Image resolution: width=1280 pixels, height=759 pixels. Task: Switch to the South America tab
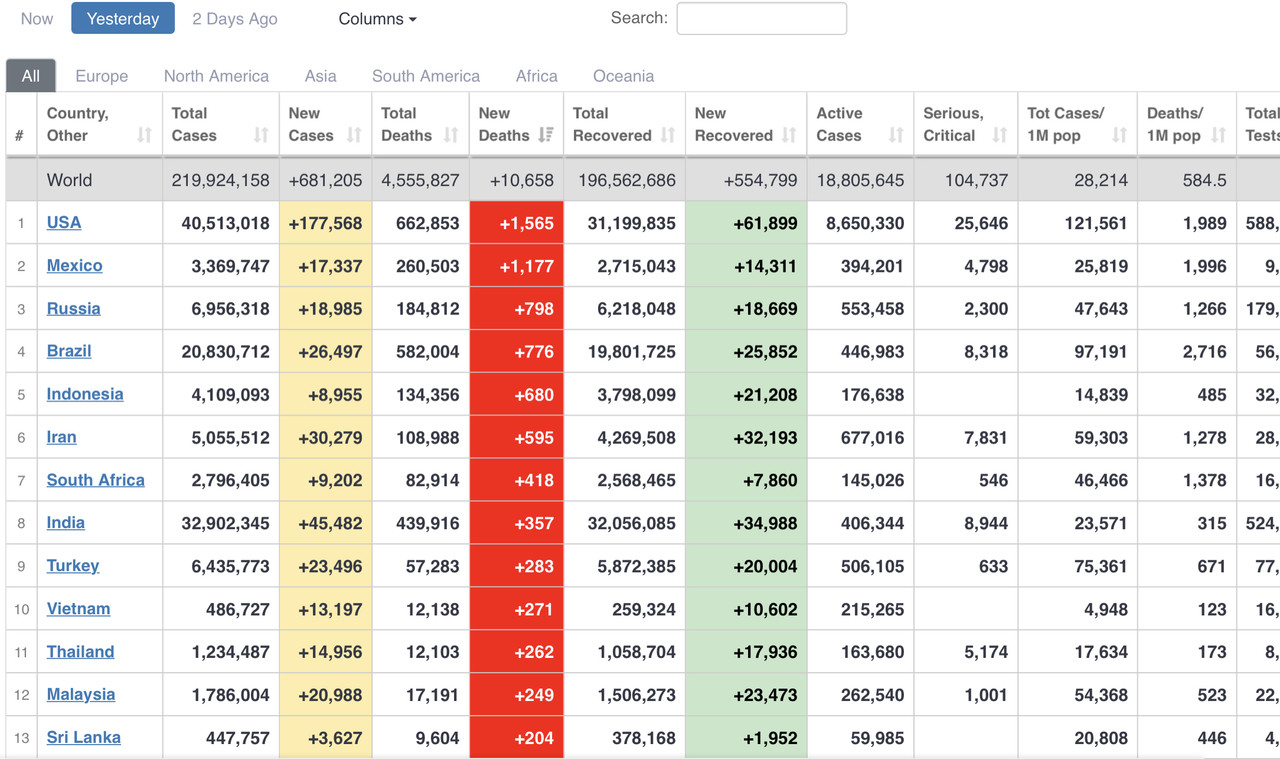click(426, 76)
